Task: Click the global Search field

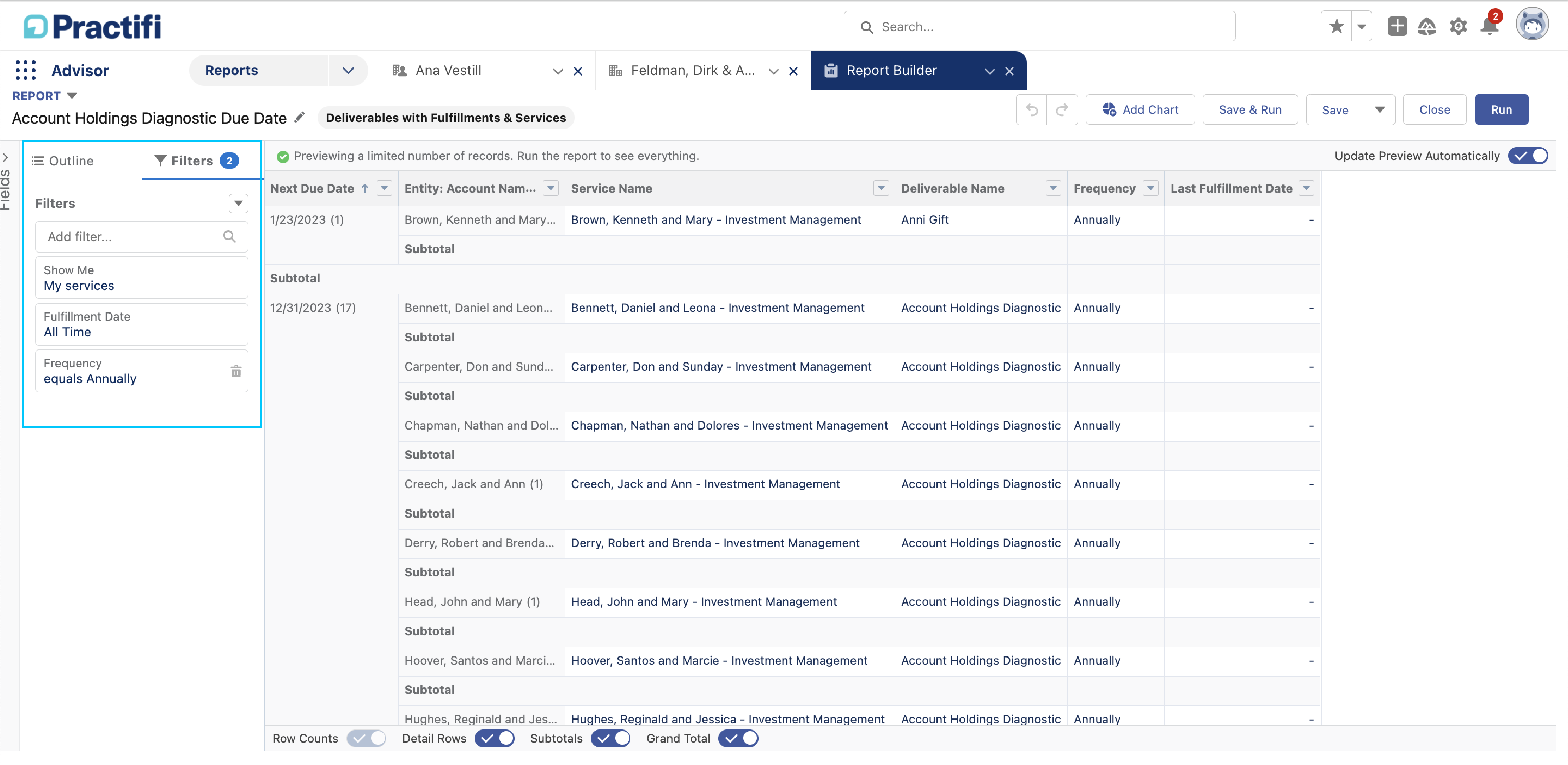Action: [x=1039, y=26]
